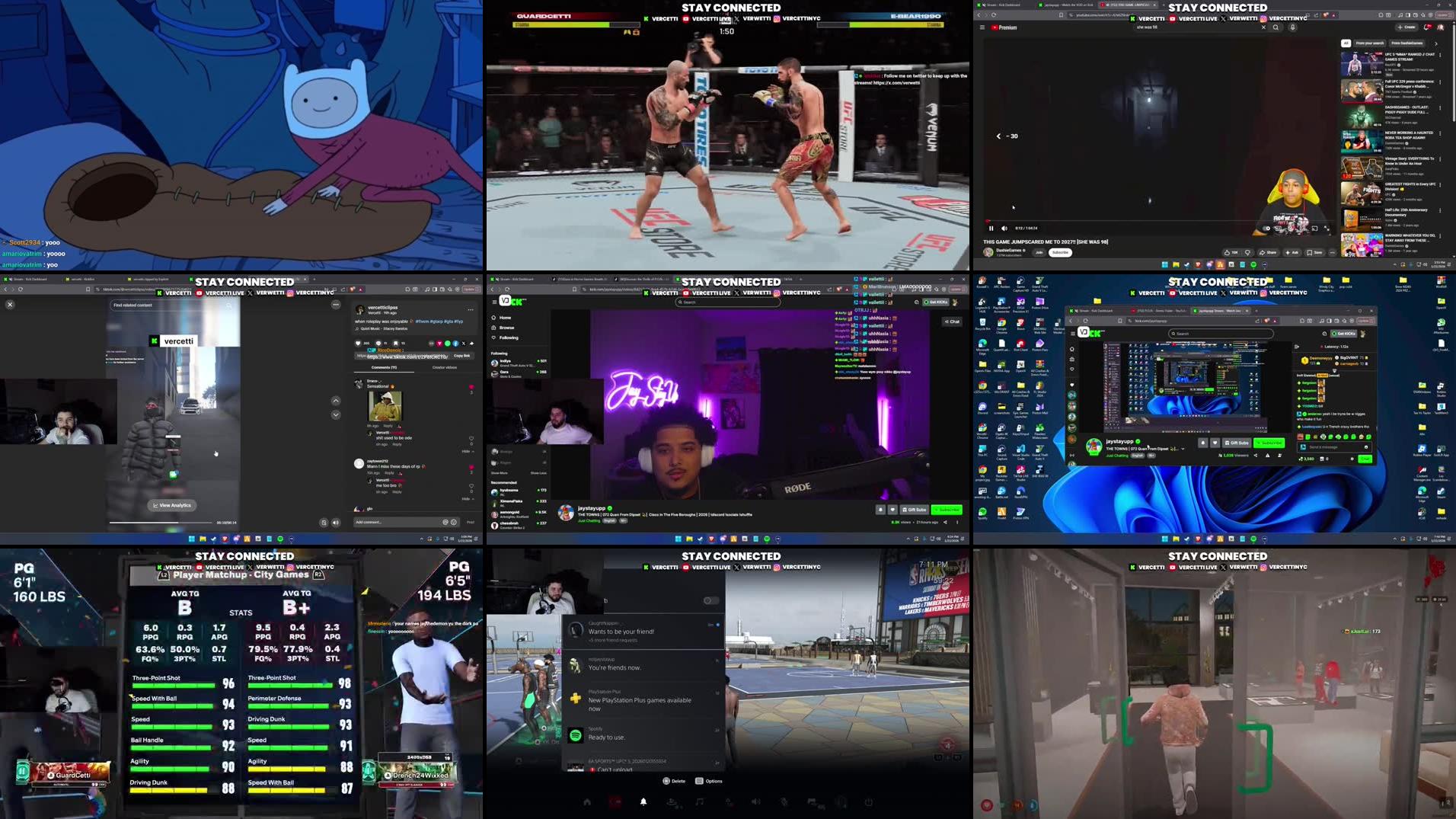Open the PS5 microphone mute icon

(x=784, y=802)
